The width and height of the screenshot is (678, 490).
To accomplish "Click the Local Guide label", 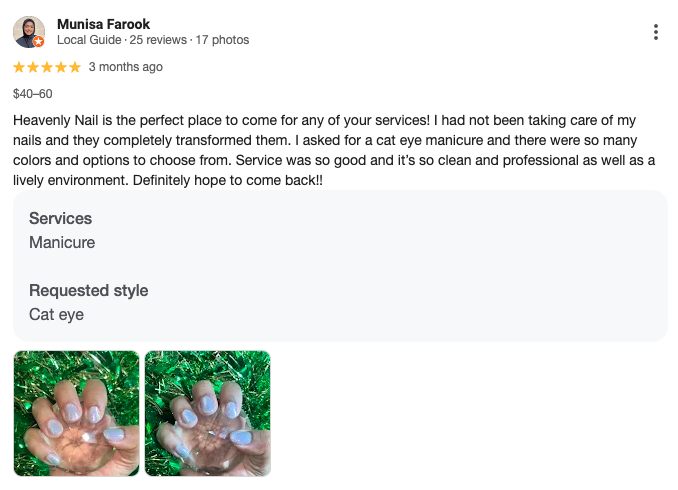I will pos(89,40).
